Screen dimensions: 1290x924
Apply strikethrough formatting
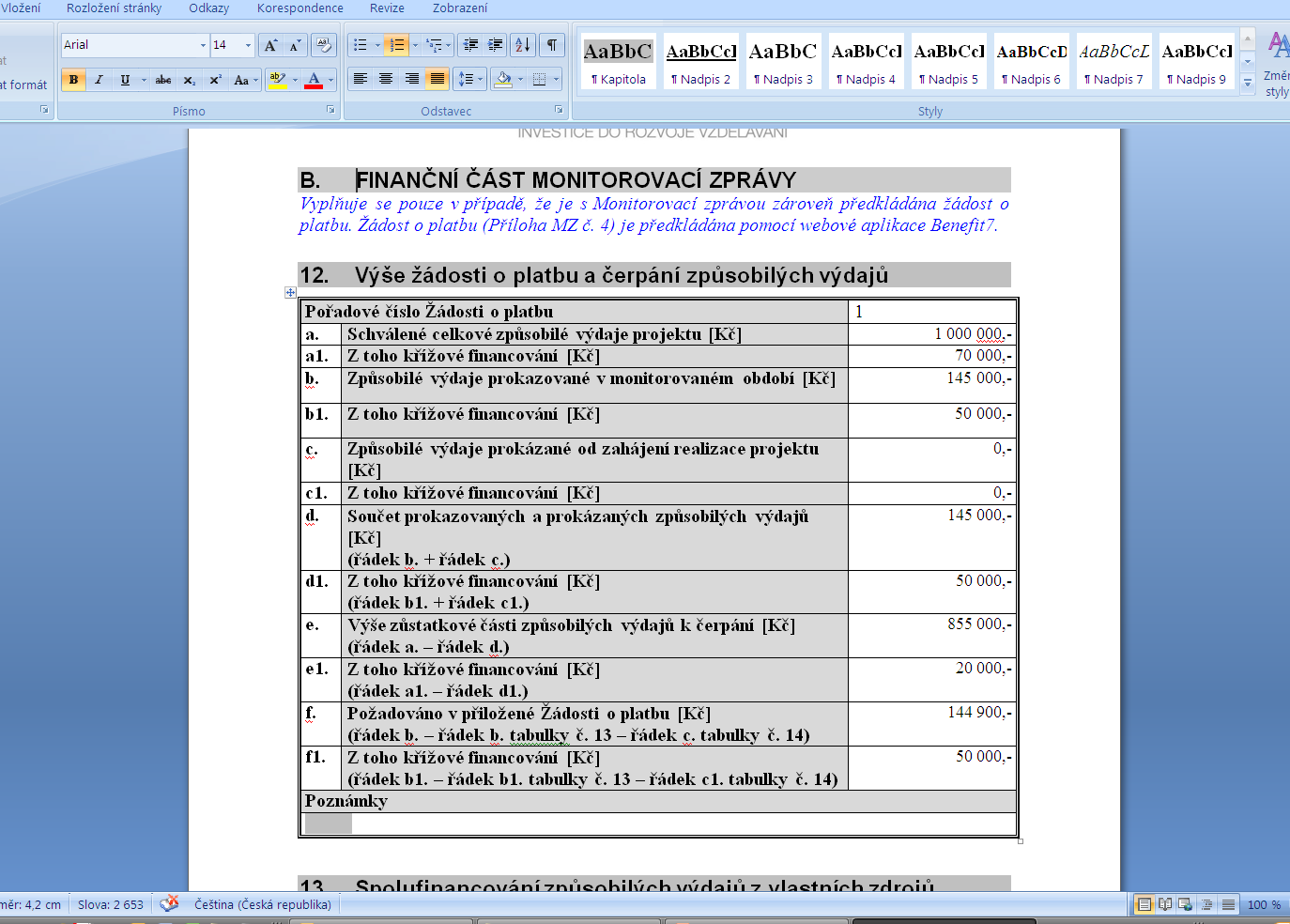[163, 80]
